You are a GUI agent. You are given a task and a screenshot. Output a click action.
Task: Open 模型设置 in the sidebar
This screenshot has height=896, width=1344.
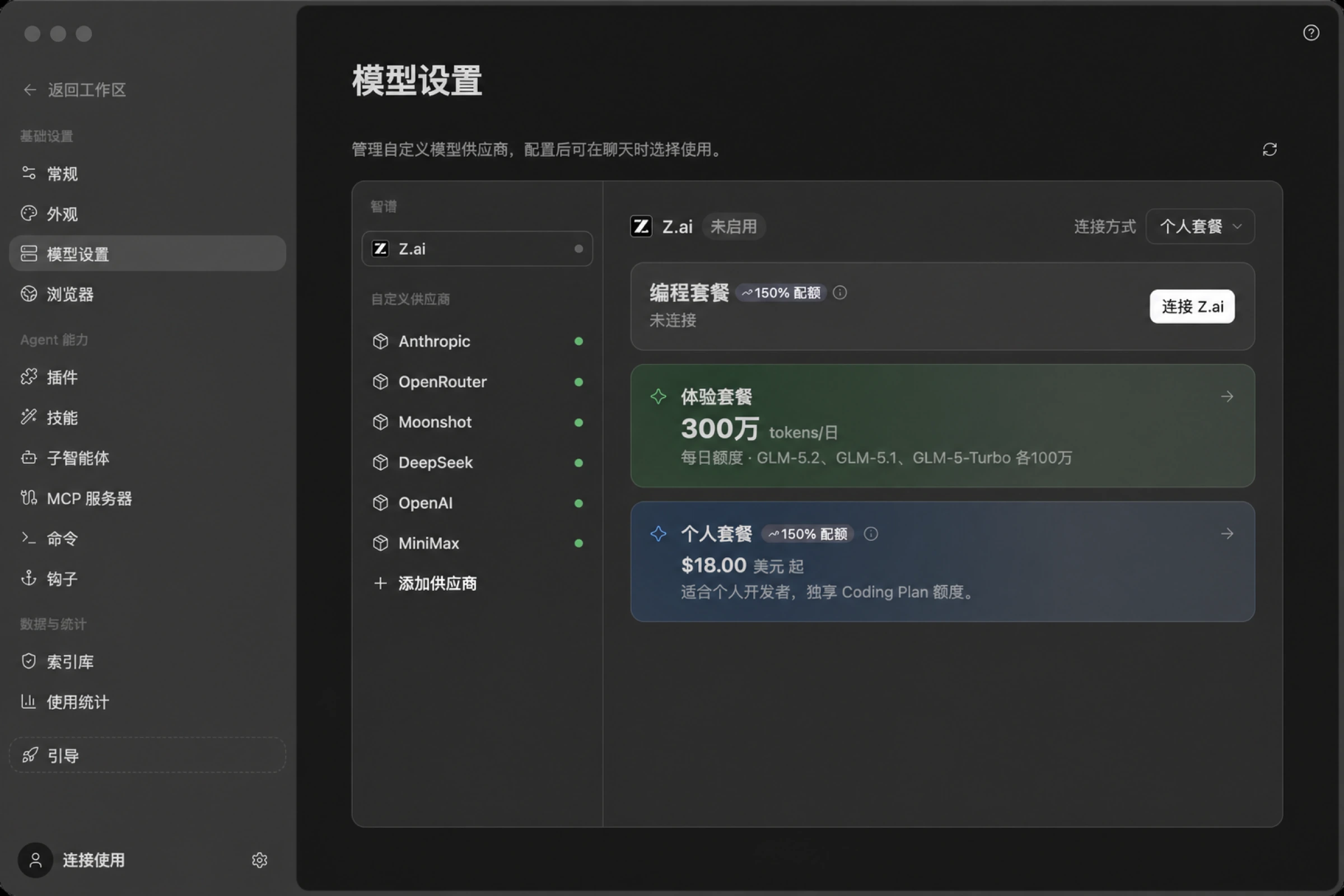click(147, 253)
